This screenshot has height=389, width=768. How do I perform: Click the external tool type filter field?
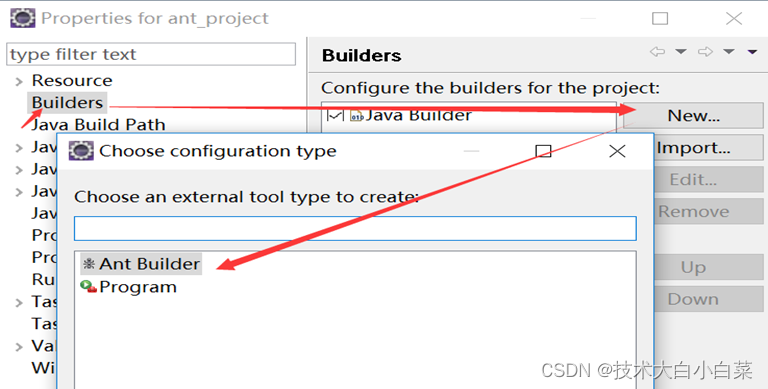tap(355, 228)
